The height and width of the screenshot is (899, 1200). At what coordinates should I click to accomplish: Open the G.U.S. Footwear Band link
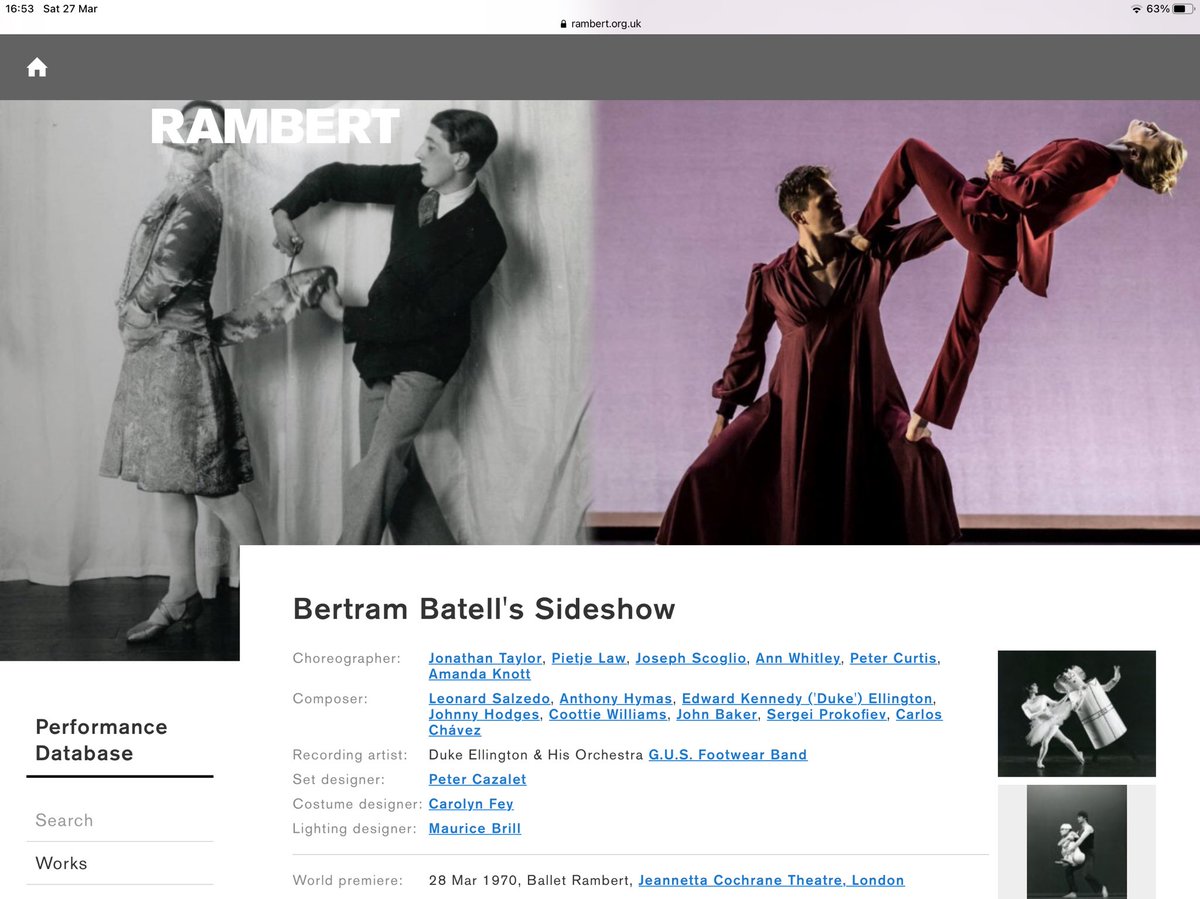728,755
